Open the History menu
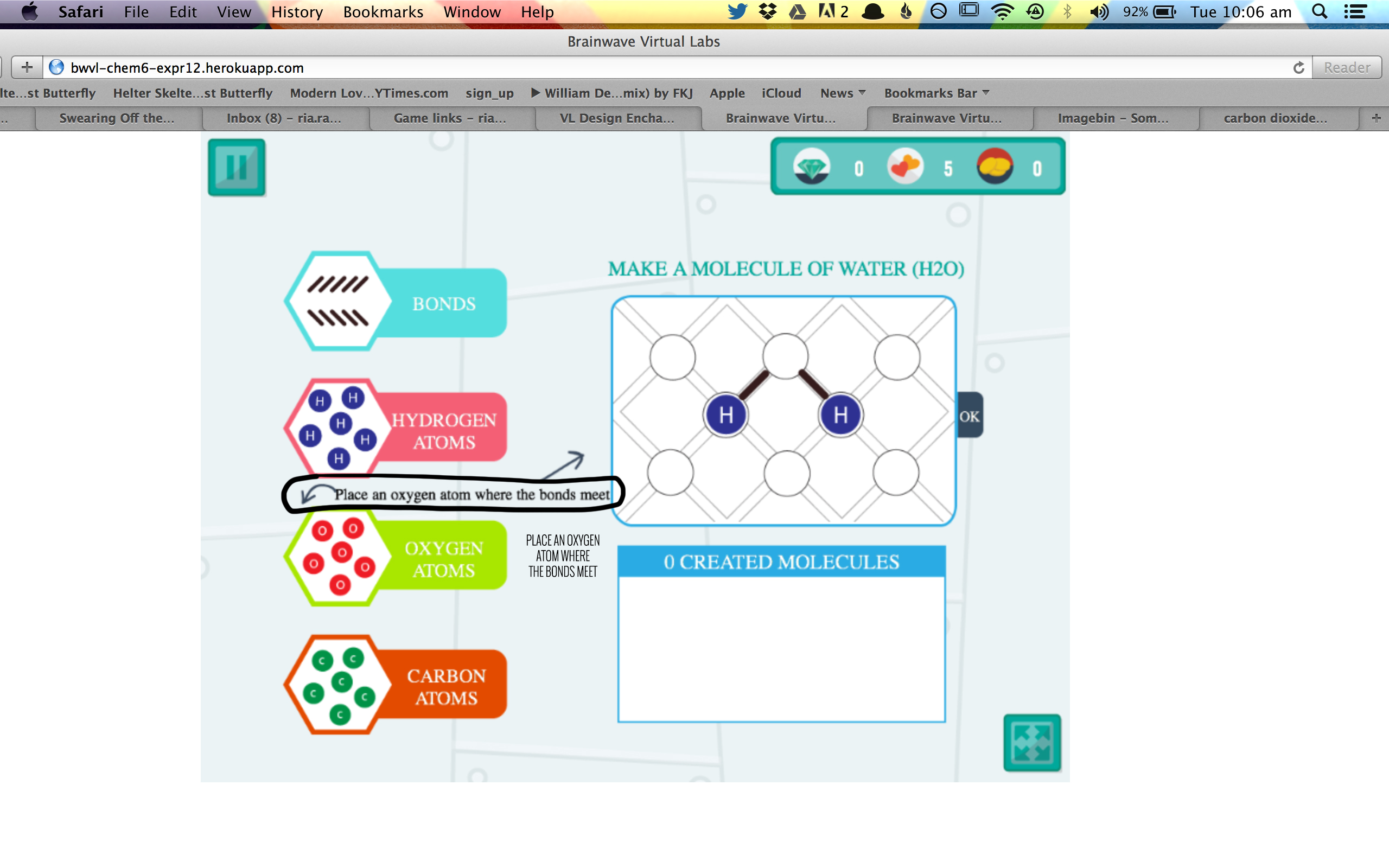1389x868 pixels. 297,12
